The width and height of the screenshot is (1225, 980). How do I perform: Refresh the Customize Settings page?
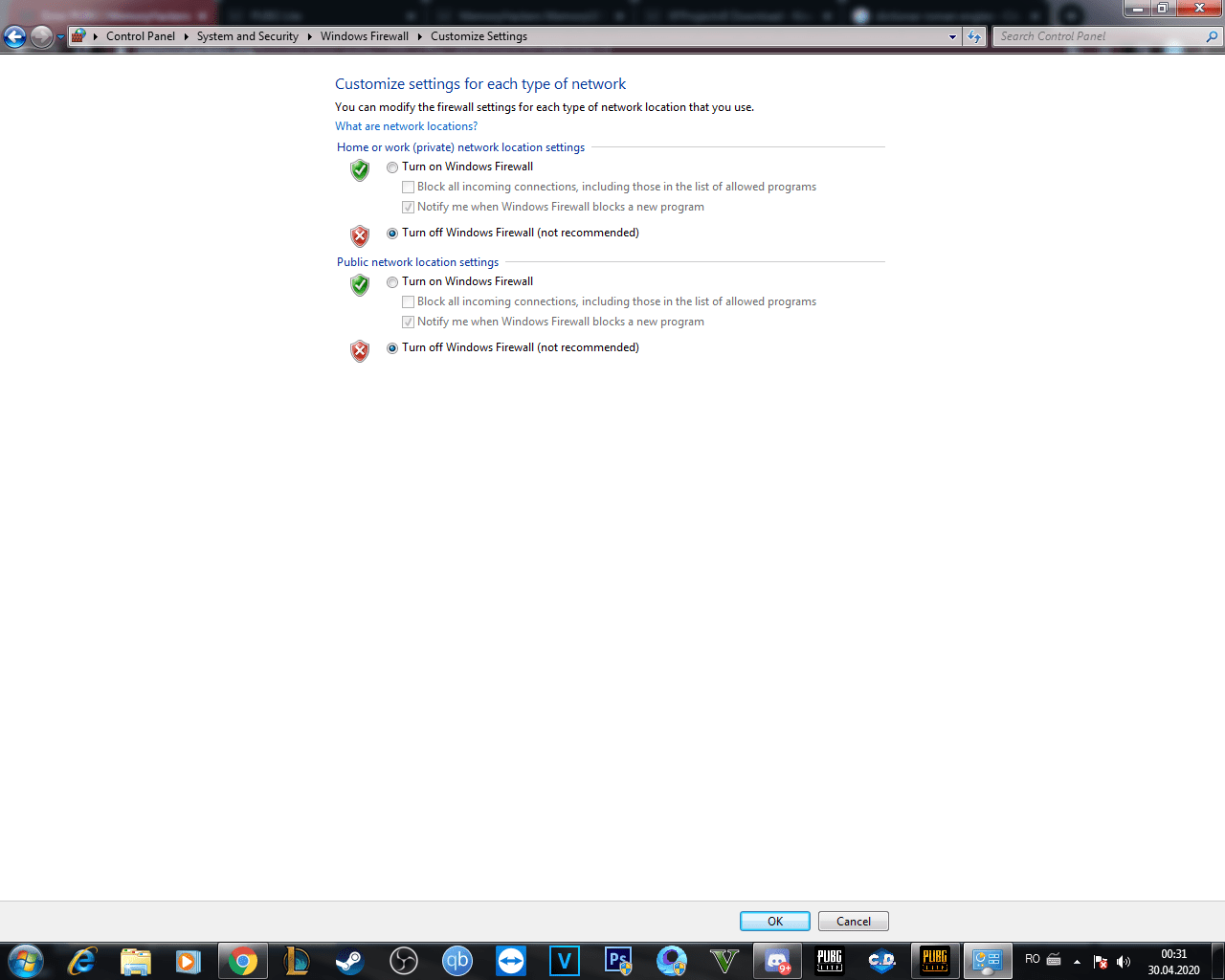(974, 36)
